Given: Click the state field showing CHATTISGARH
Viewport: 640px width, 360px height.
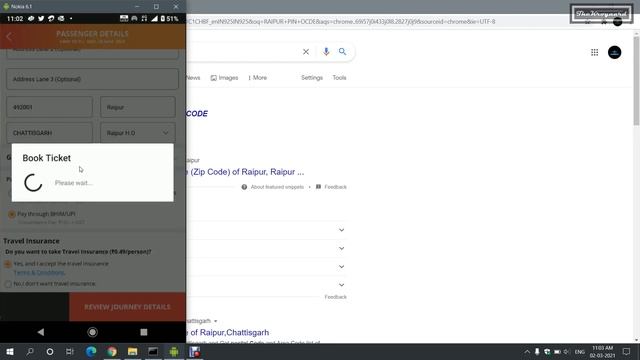Looking at the screenshot, I should 49,133.
